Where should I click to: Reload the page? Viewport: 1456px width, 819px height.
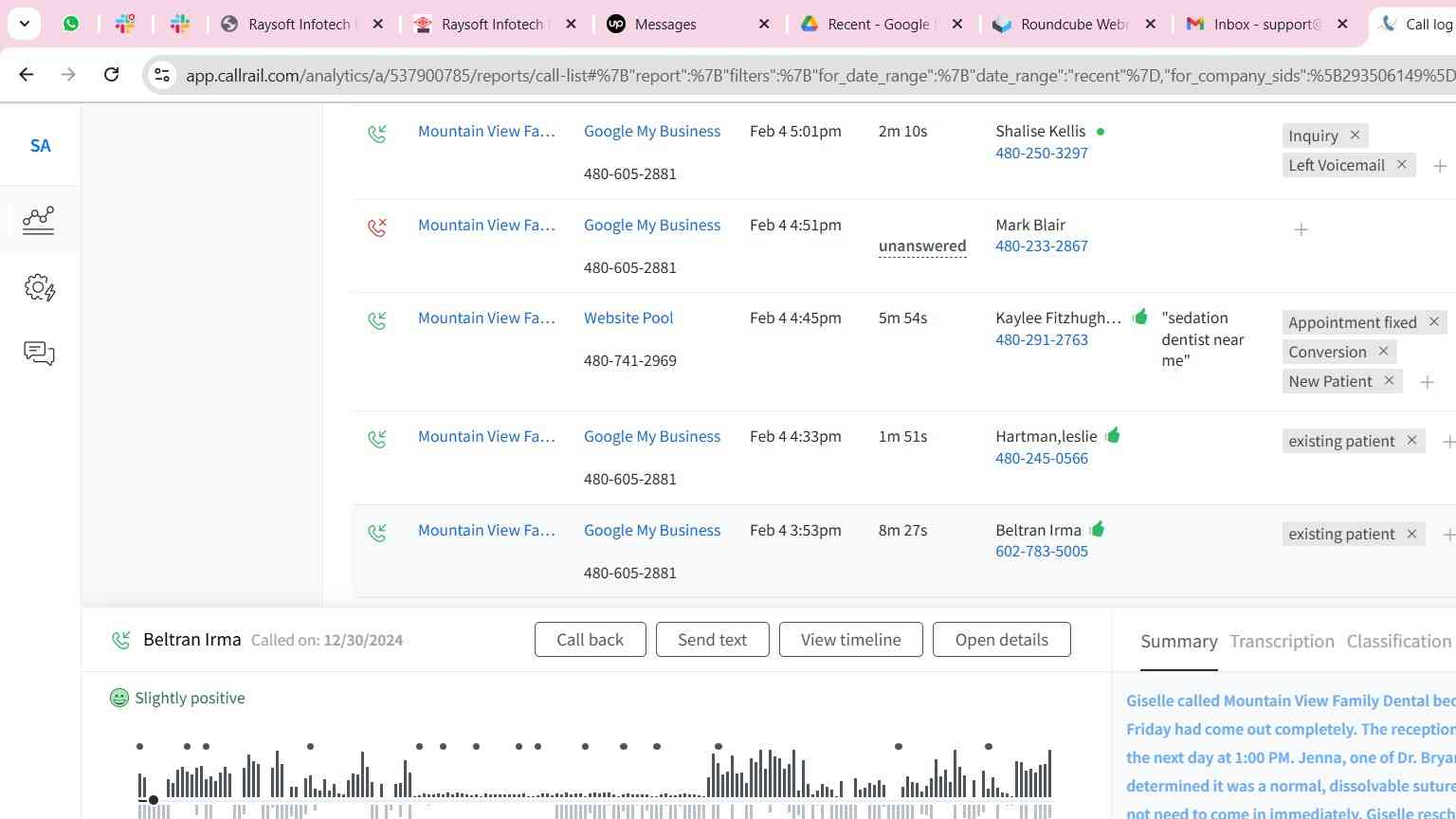pos(111,74)
